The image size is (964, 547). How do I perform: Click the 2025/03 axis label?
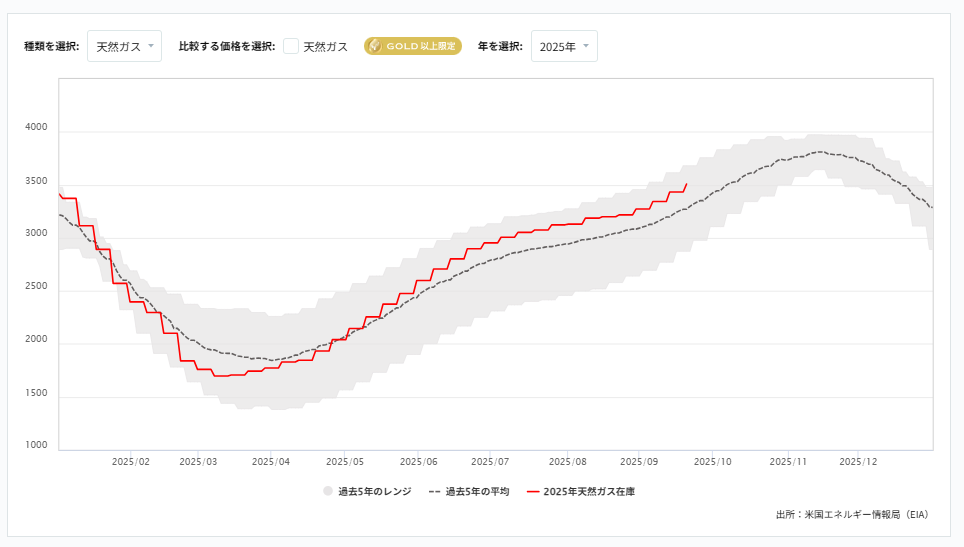[x=198, y=462]
